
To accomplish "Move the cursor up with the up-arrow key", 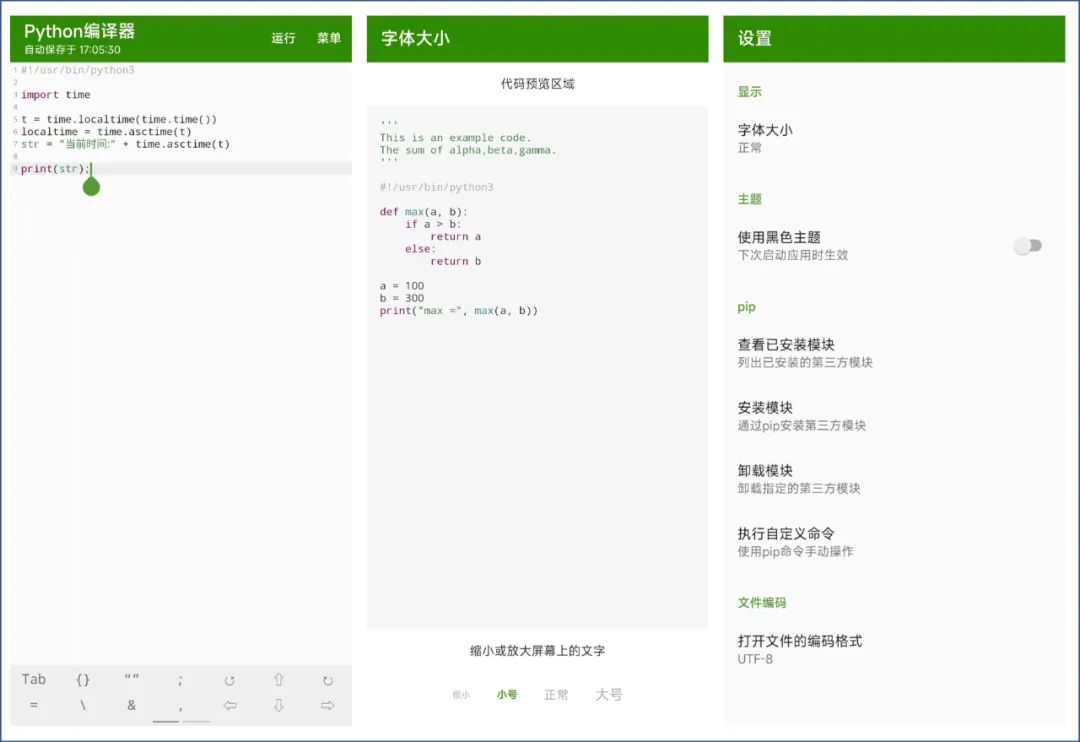I will (x=279, y=680).
